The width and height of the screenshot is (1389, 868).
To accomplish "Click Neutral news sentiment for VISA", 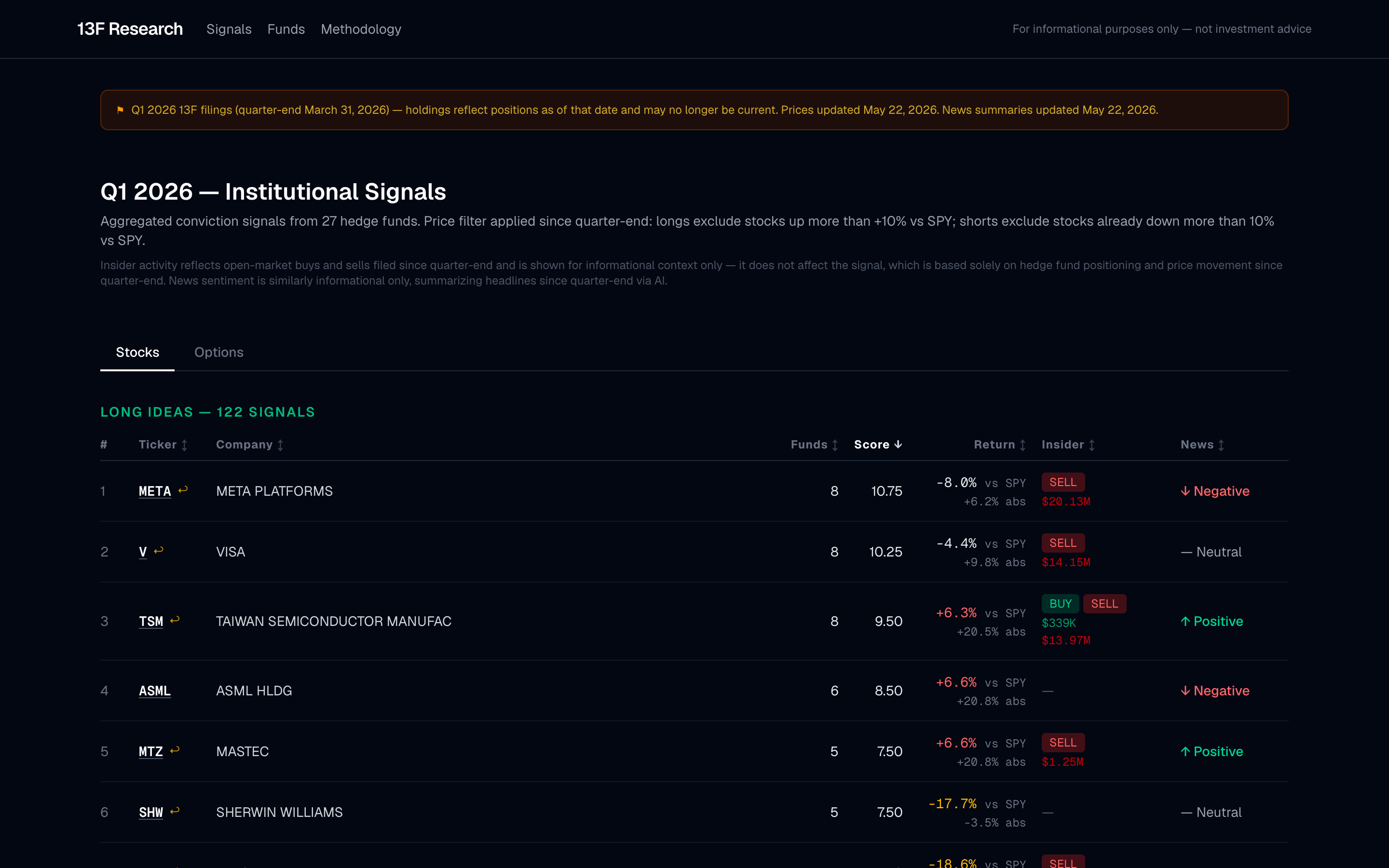I will tap(1211, 552).
